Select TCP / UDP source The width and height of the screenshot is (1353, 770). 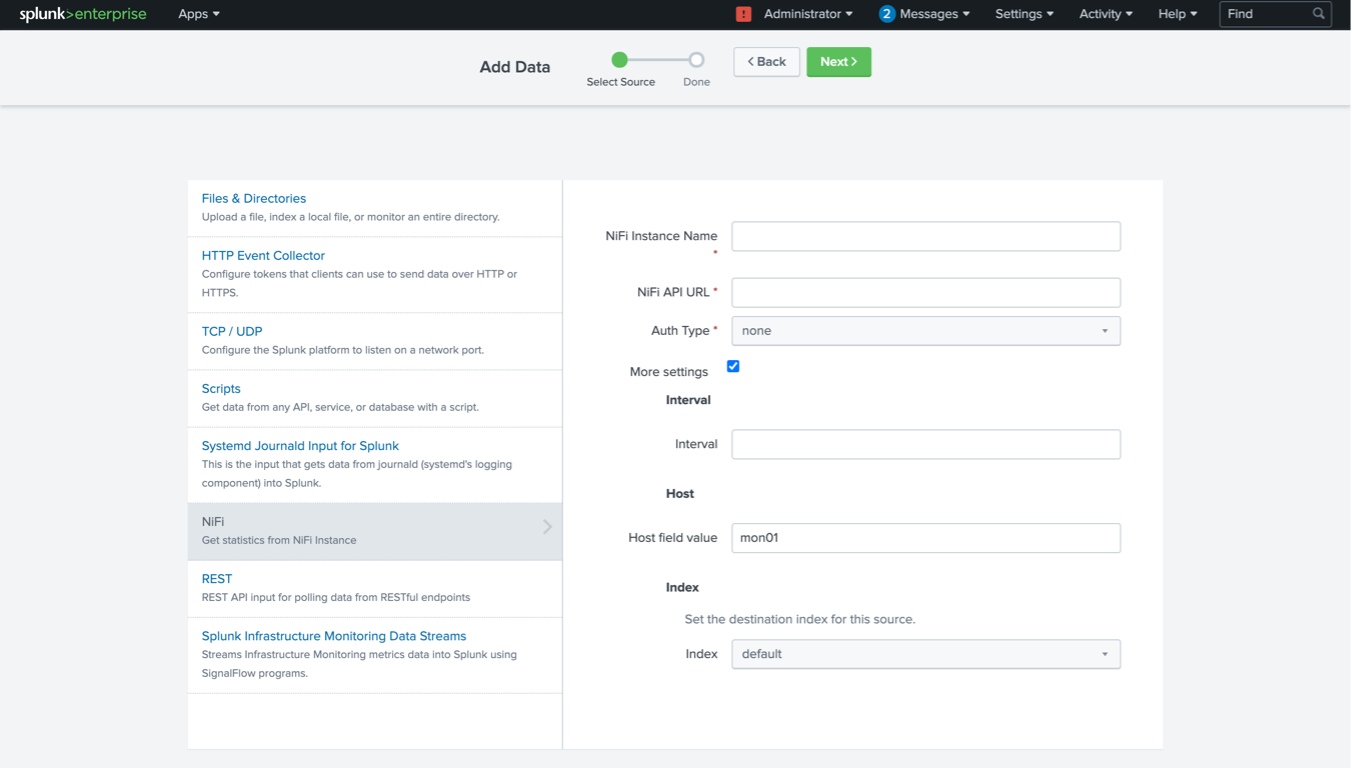point(232,332)
